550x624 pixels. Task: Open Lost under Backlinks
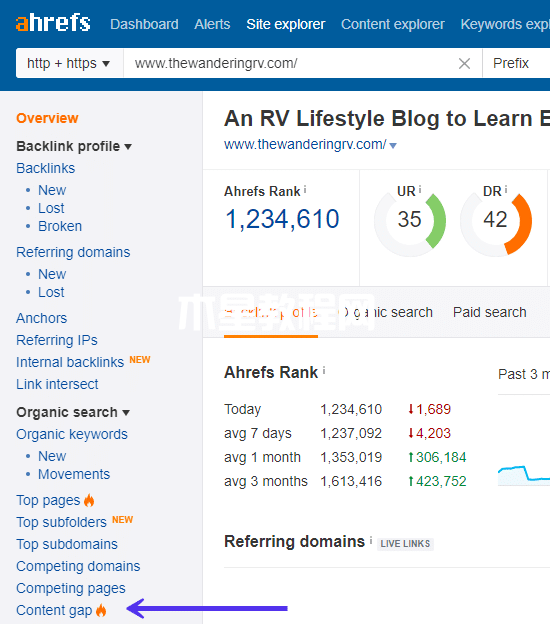tap(51, 208)
